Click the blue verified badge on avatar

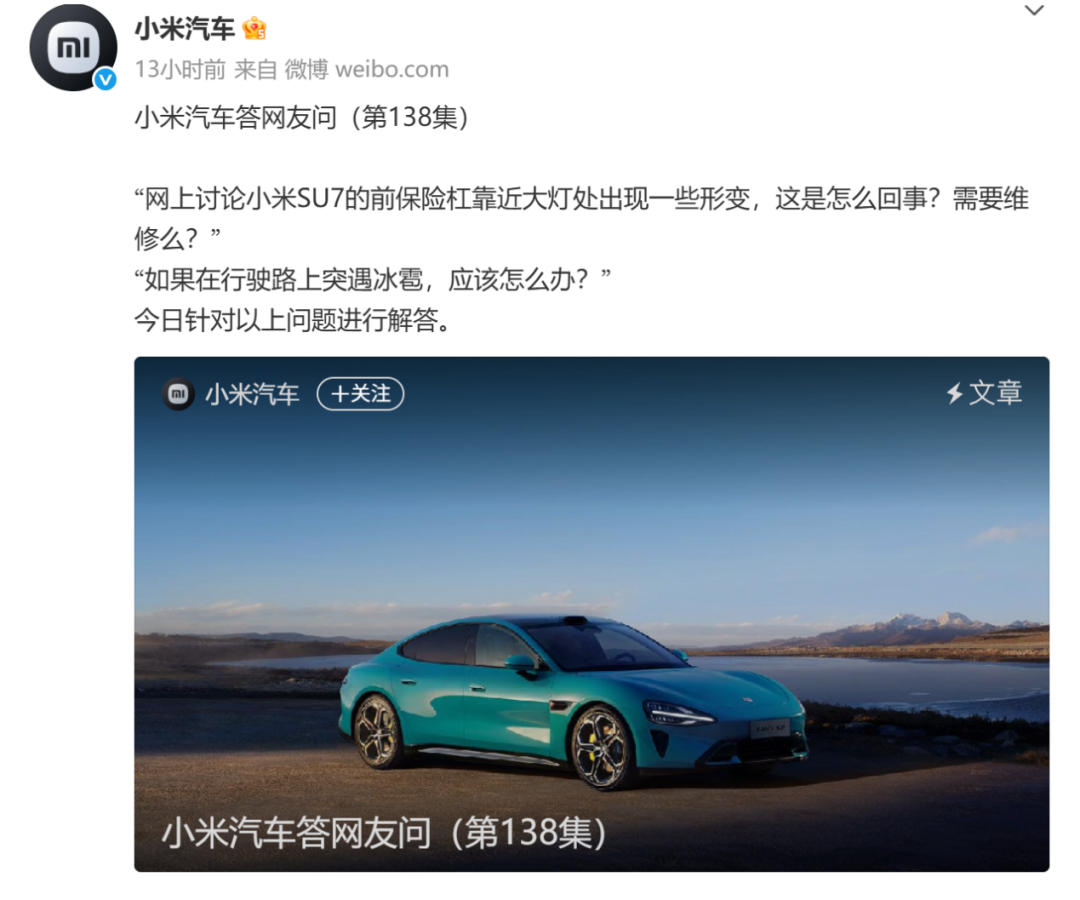105,80
